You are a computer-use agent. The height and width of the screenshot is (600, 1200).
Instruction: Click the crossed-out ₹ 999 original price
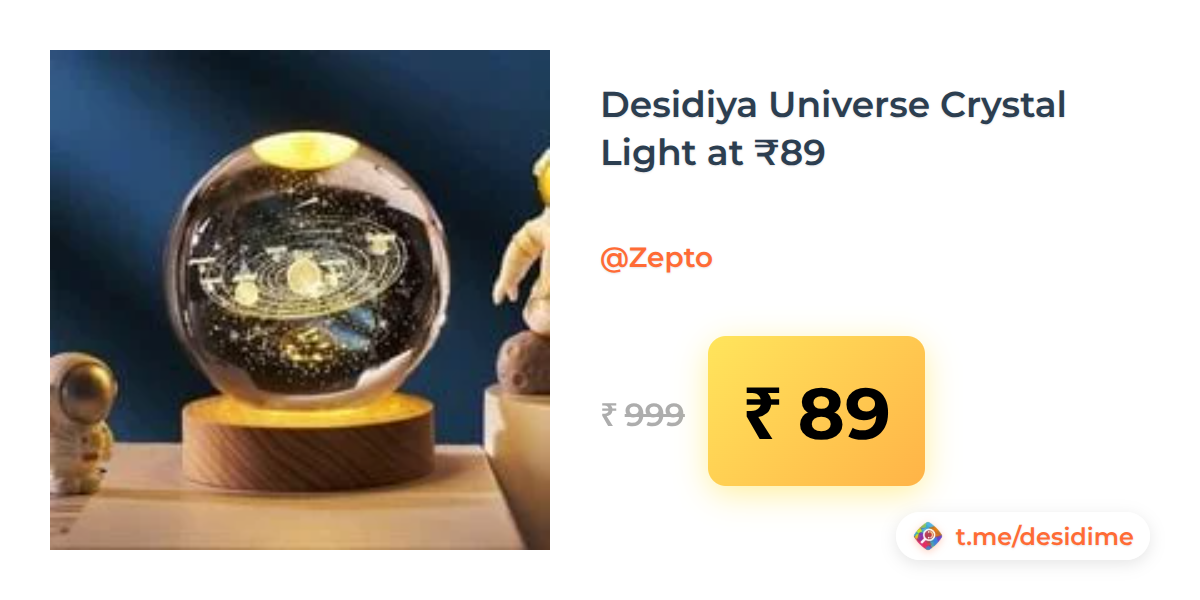coord(642,414)
